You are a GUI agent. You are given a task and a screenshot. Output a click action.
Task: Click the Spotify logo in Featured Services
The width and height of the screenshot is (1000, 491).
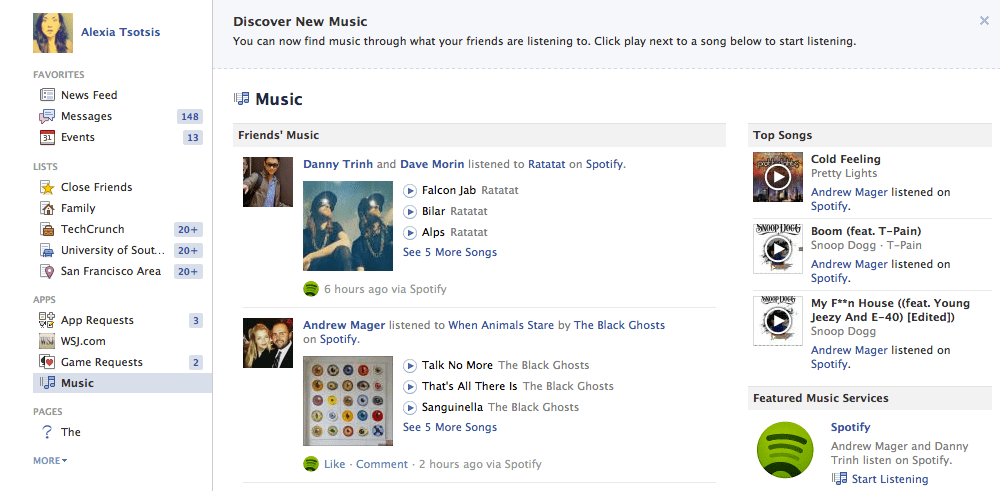tap(786, 451)
